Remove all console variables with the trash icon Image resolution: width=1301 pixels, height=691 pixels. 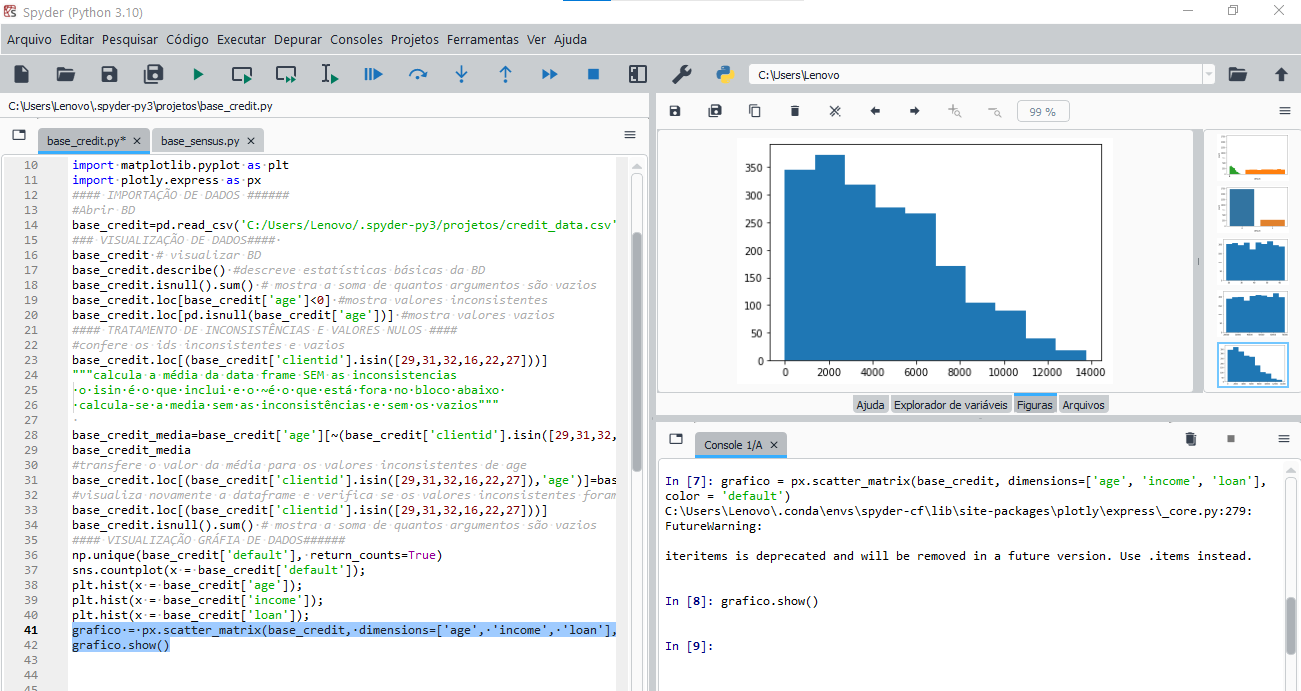(1189, 438)
